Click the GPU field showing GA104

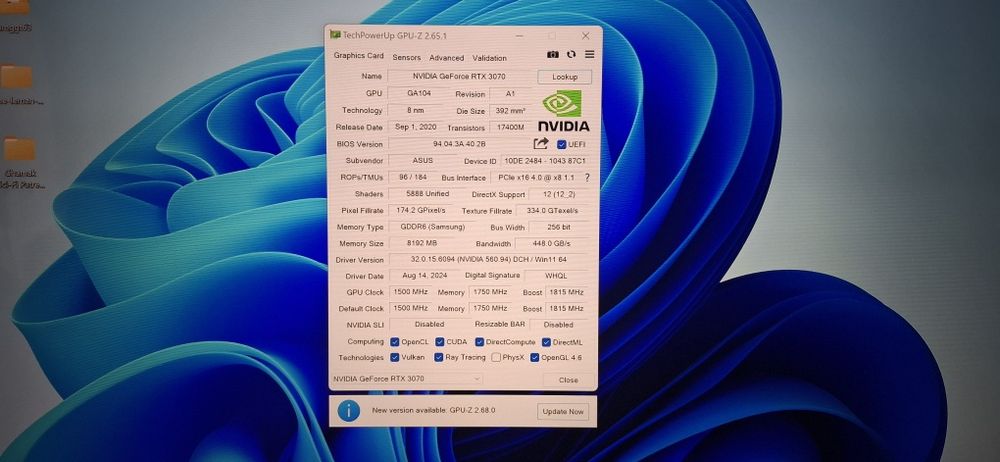(419, 93)
